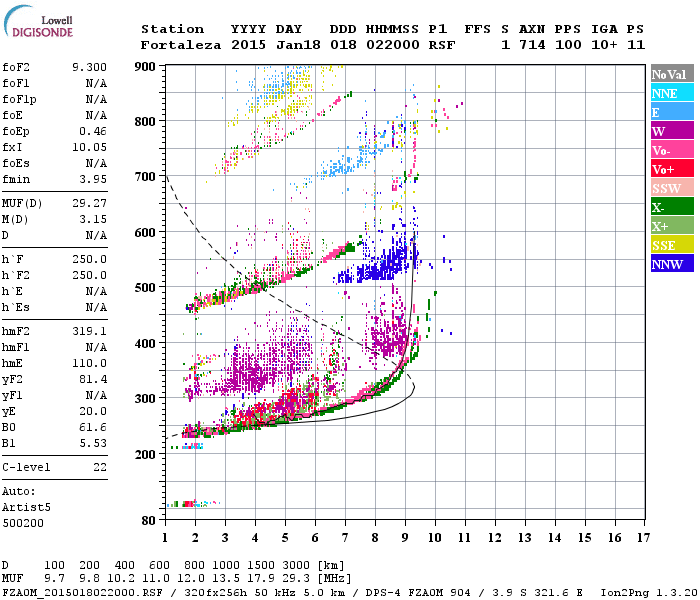This screenshot has width=700, height=600.
Task: Click the AXN value 714
Action: 532,45
